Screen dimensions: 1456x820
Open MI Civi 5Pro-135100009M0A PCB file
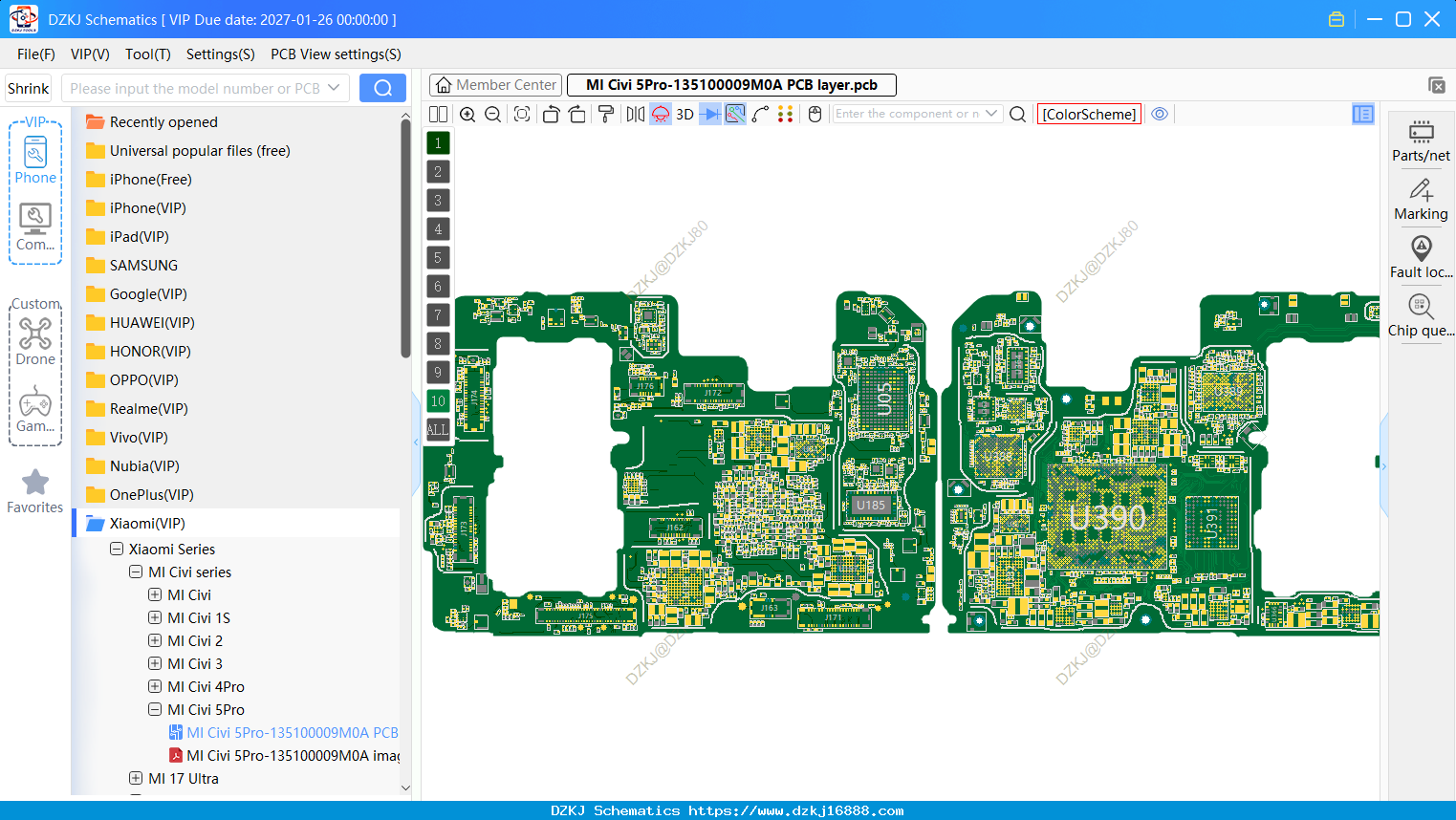(x=284, y=732)
